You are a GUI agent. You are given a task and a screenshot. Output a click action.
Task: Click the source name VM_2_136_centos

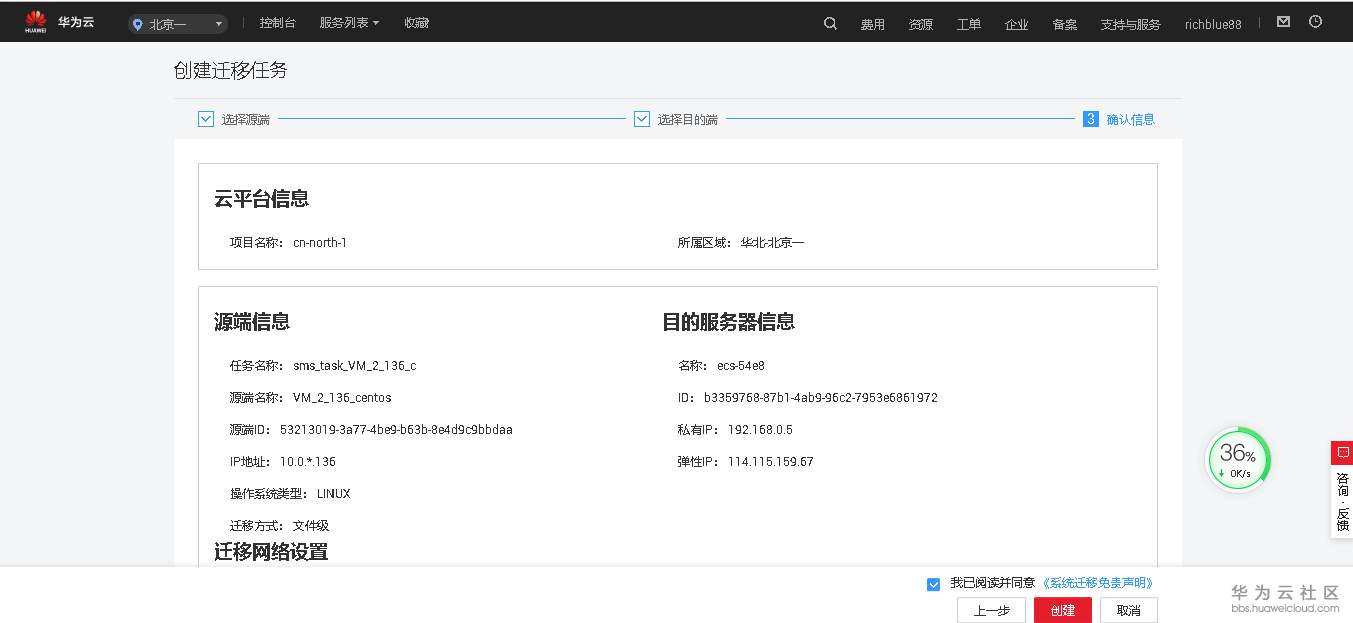tap(342, 398)
